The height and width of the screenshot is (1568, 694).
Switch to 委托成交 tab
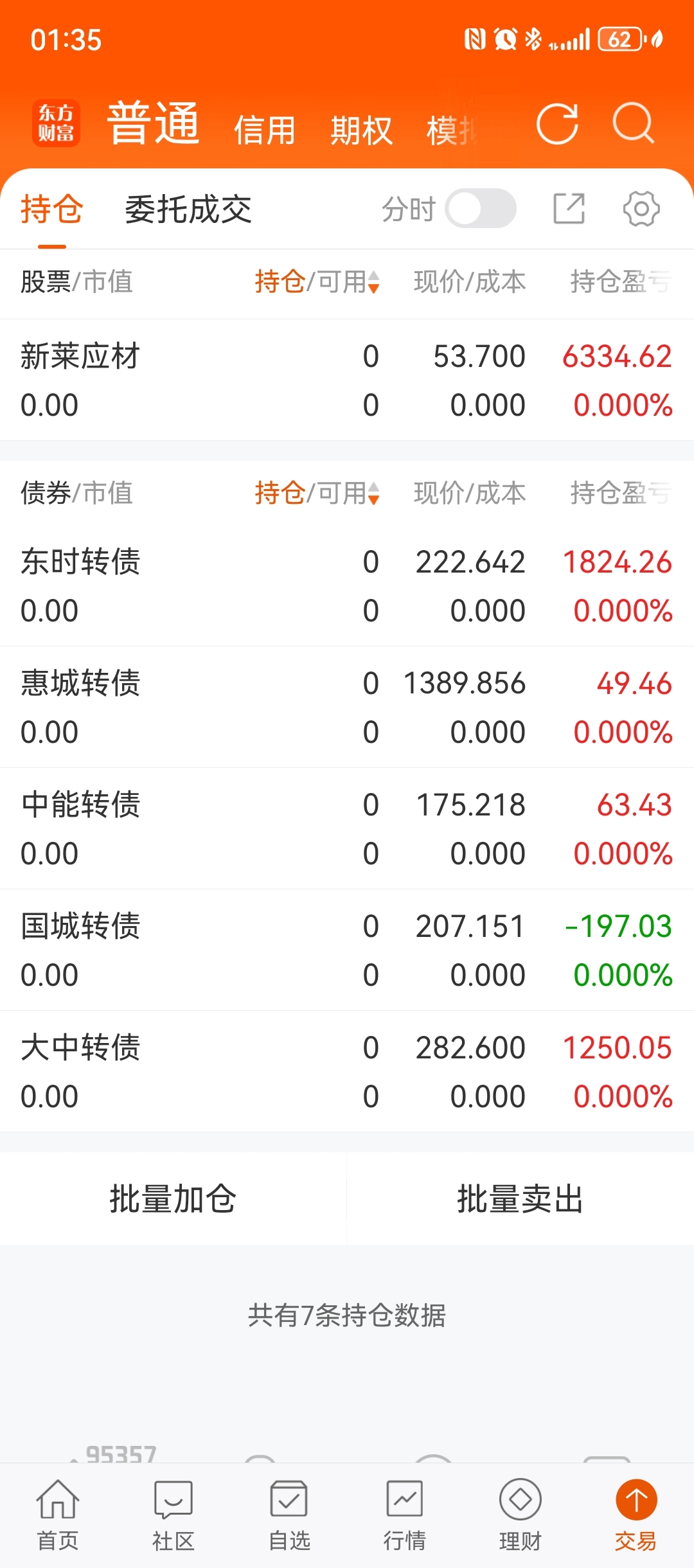point(188,209)
